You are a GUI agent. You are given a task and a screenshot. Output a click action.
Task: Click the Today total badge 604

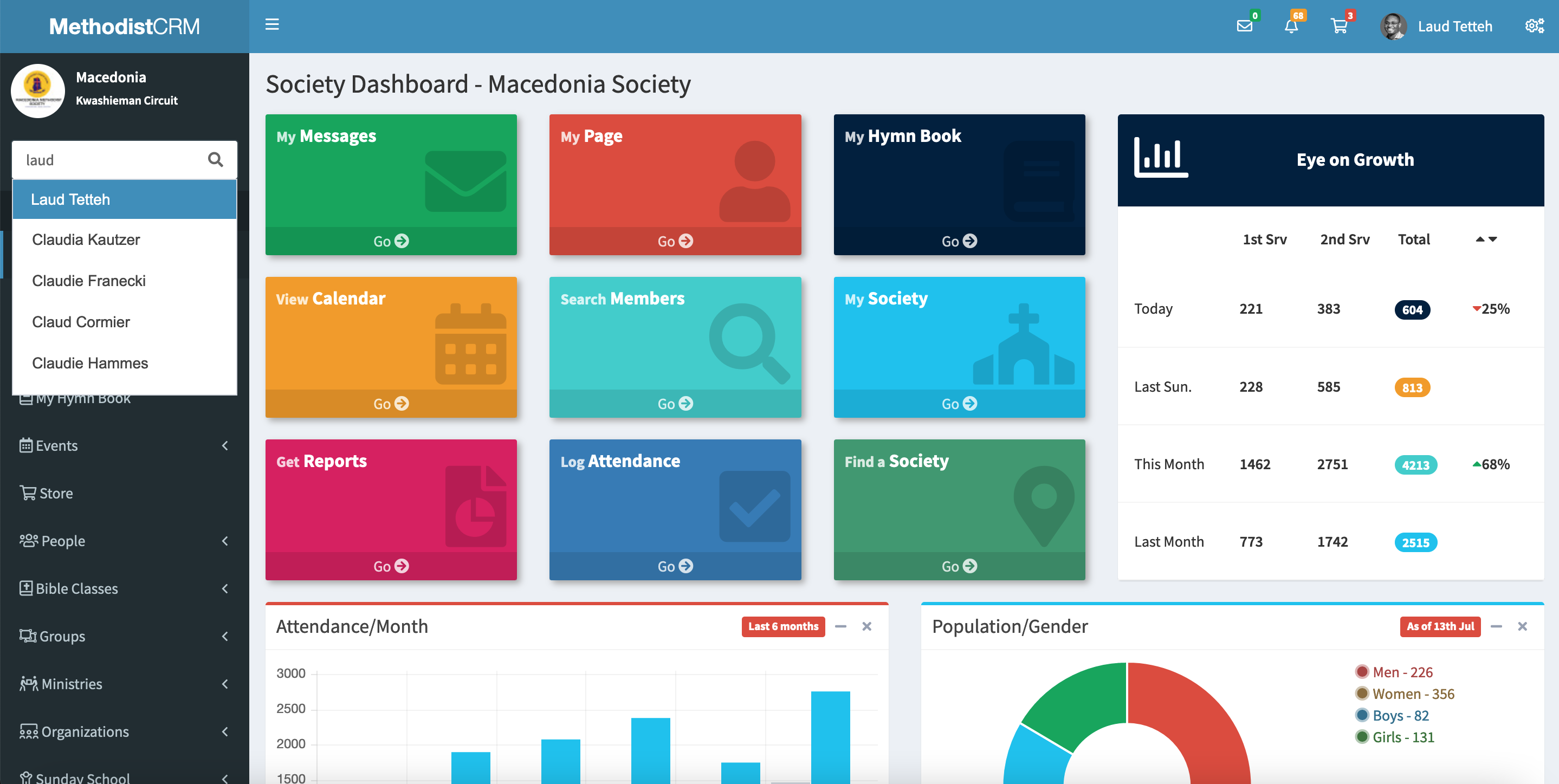[1412, 310]
